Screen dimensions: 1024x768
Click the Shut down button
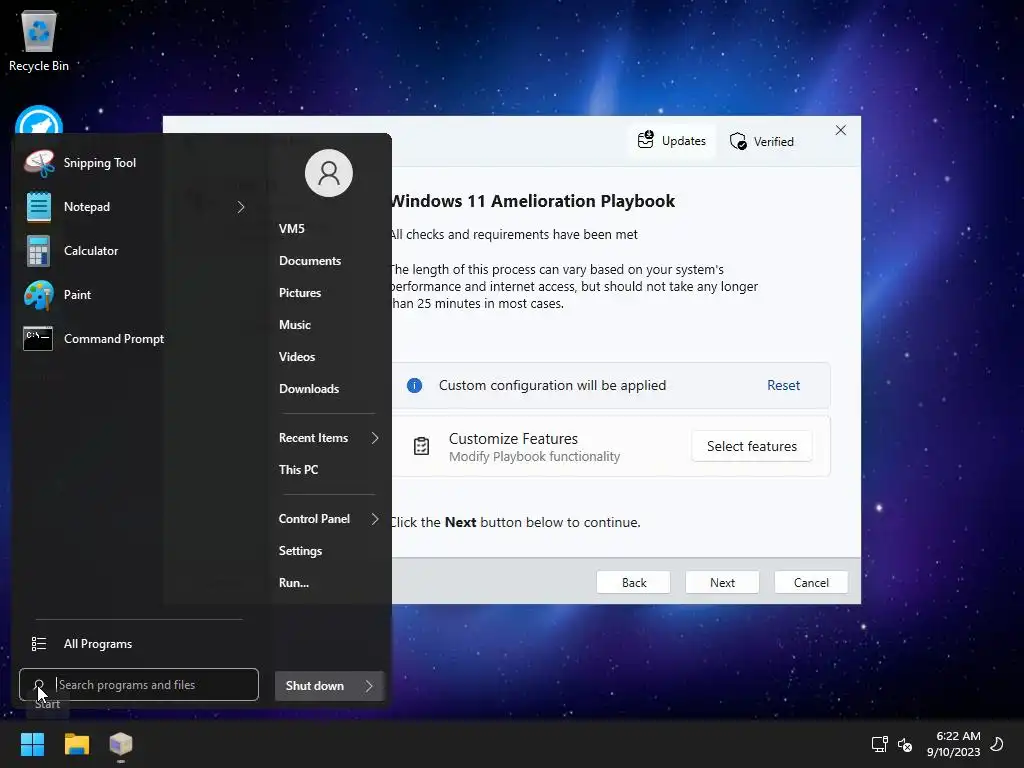click(315, 686)
